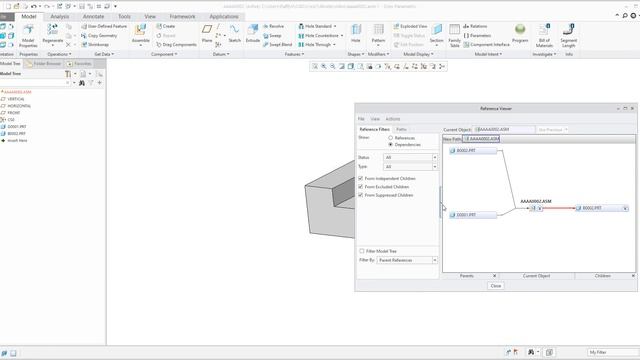Open Filter By Parent References dropdown
The width and height of the screenshot is (640, 360).
pyautogui.click(x=407, y=260)
